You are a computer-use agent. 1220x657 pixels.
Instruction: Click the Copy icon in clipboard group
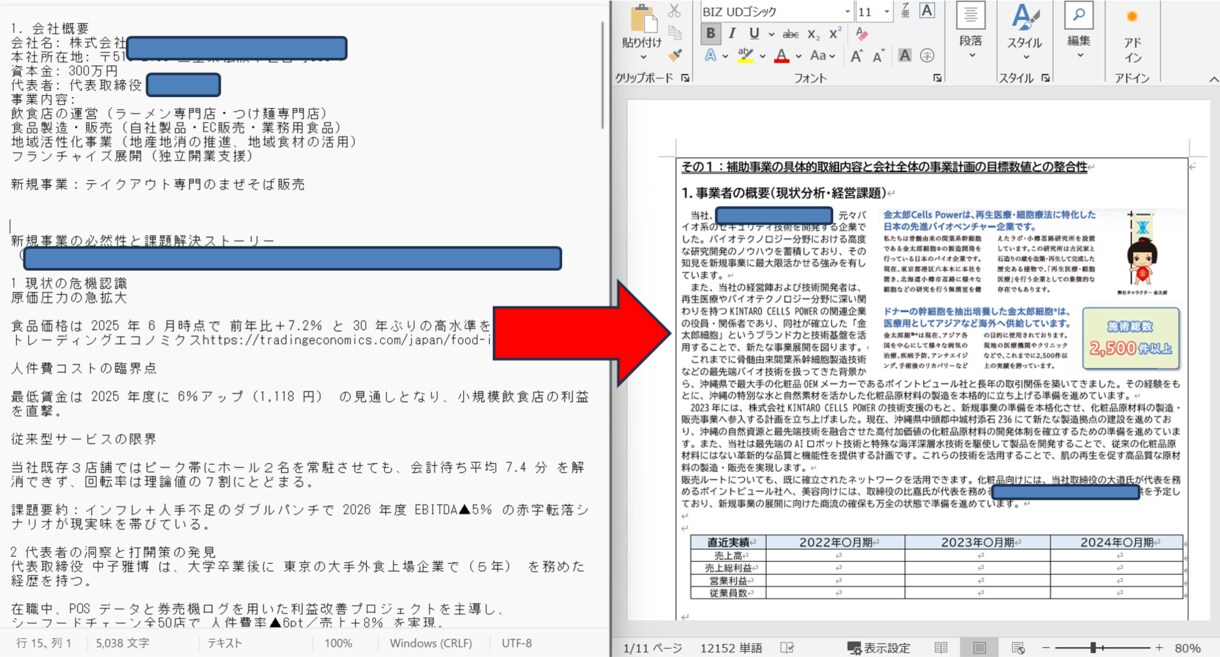675,33
